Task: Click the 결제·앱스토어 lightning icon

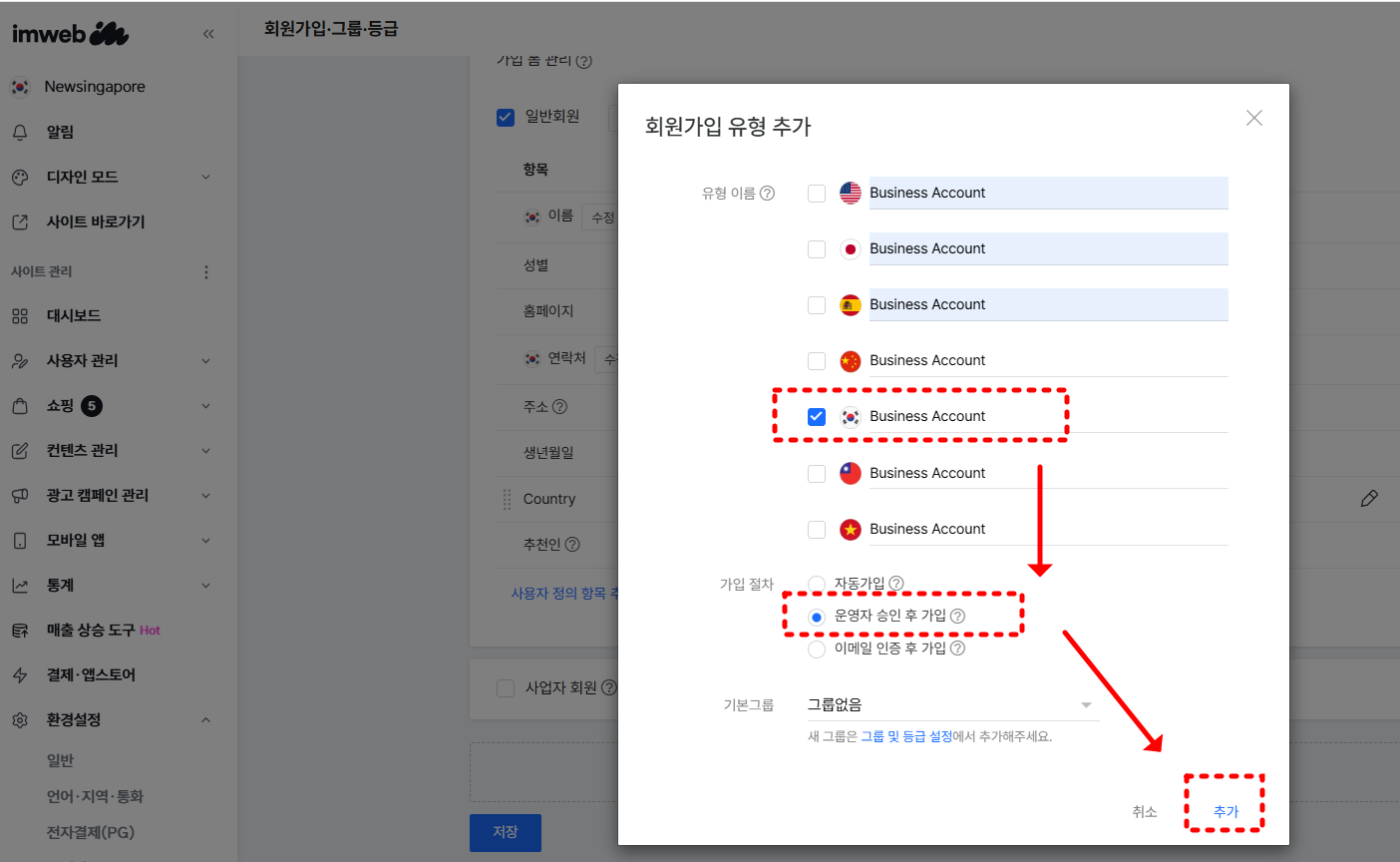Action: 20,674
